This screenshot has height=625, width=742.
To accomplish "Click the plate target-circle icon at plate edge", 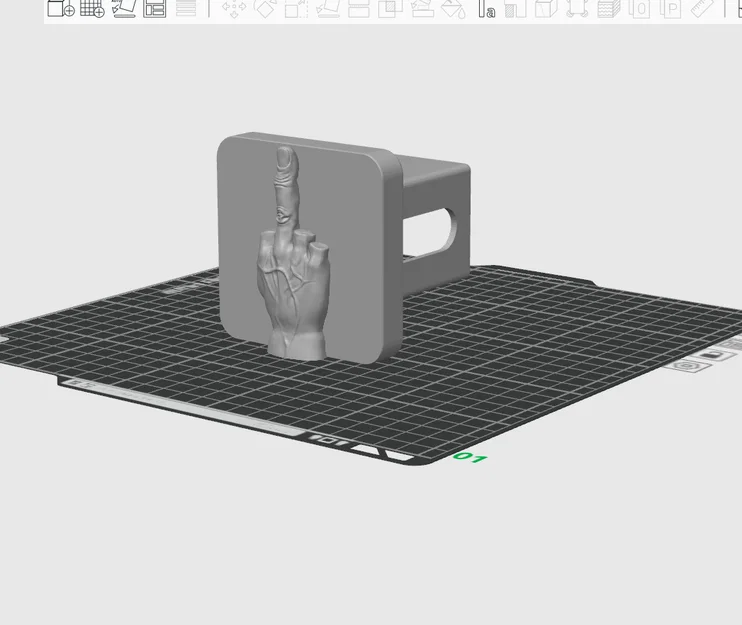I will 687,366.
